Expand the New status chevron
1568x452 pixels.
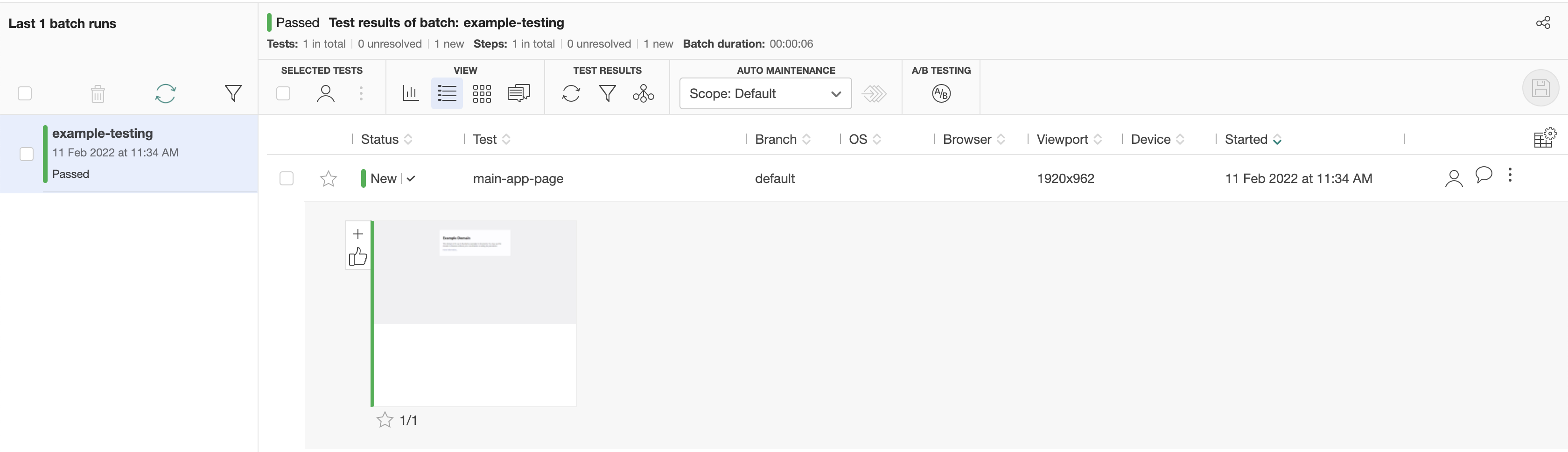(x=411, y=178)
